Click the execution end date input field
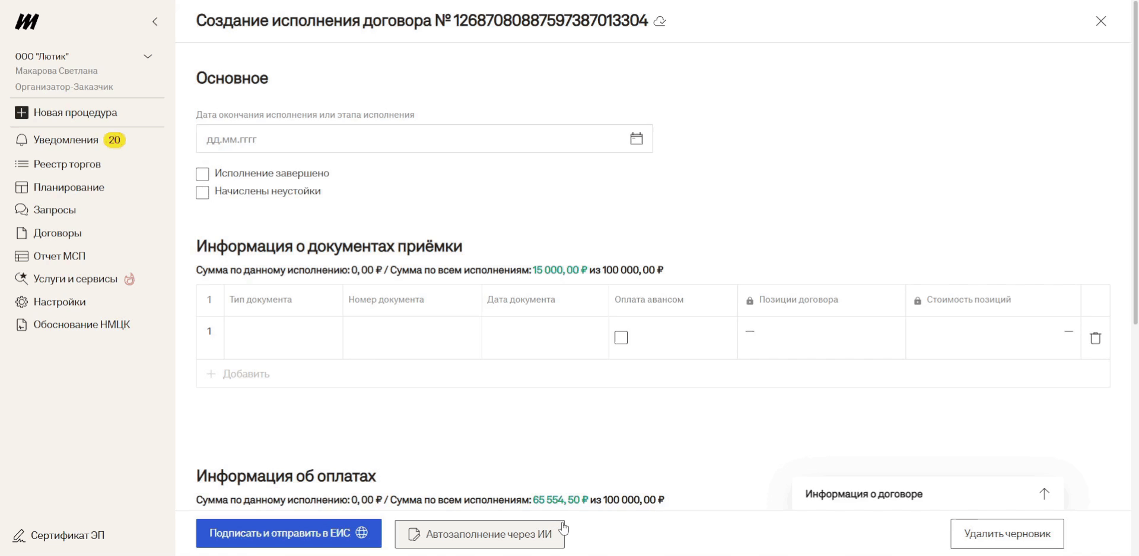The image size is (1139, 556). pos(410,139)
